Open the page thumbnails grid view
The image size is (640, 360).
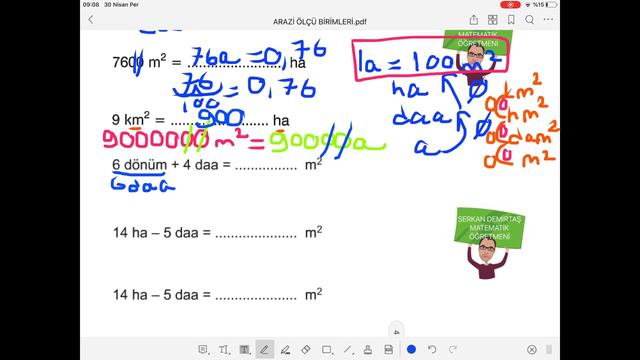493,20
